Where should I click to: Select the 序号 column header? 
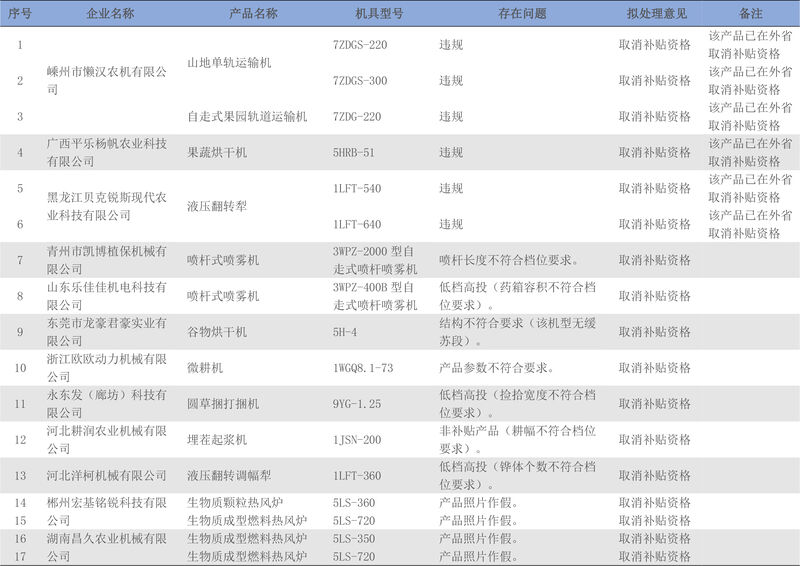tap(20, 14)
